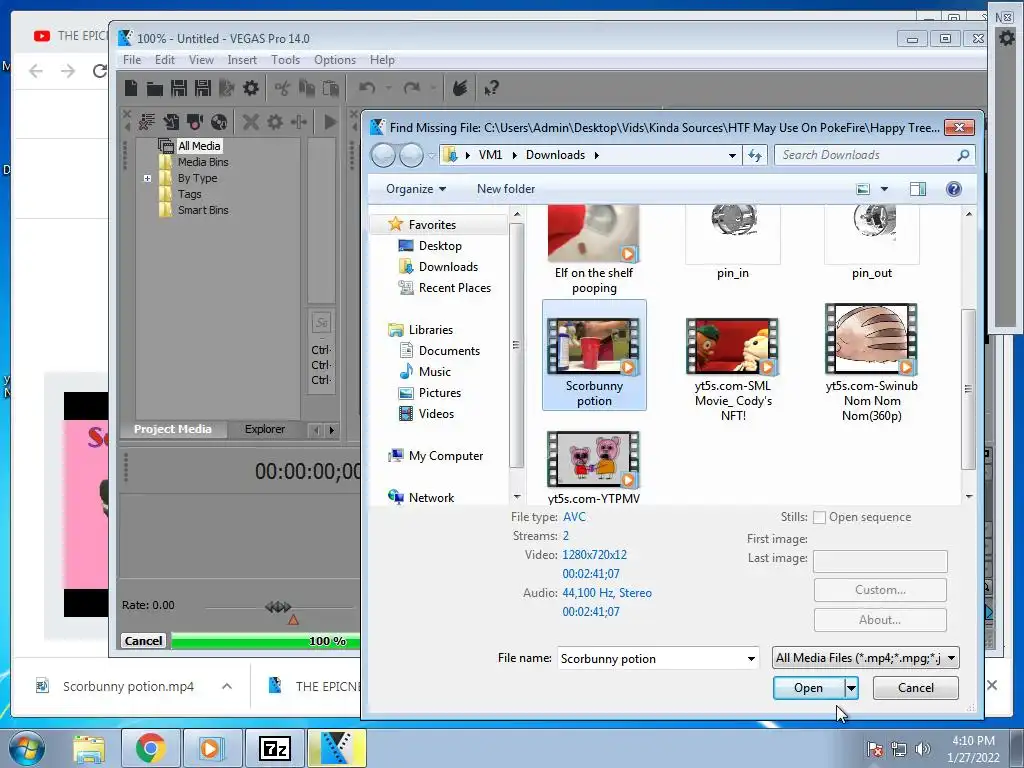Image resolution: width=1024 pixels, height=768 pixels.
Task: Open the File menu in VEGAS Pro
Action: tap(132, 60)
